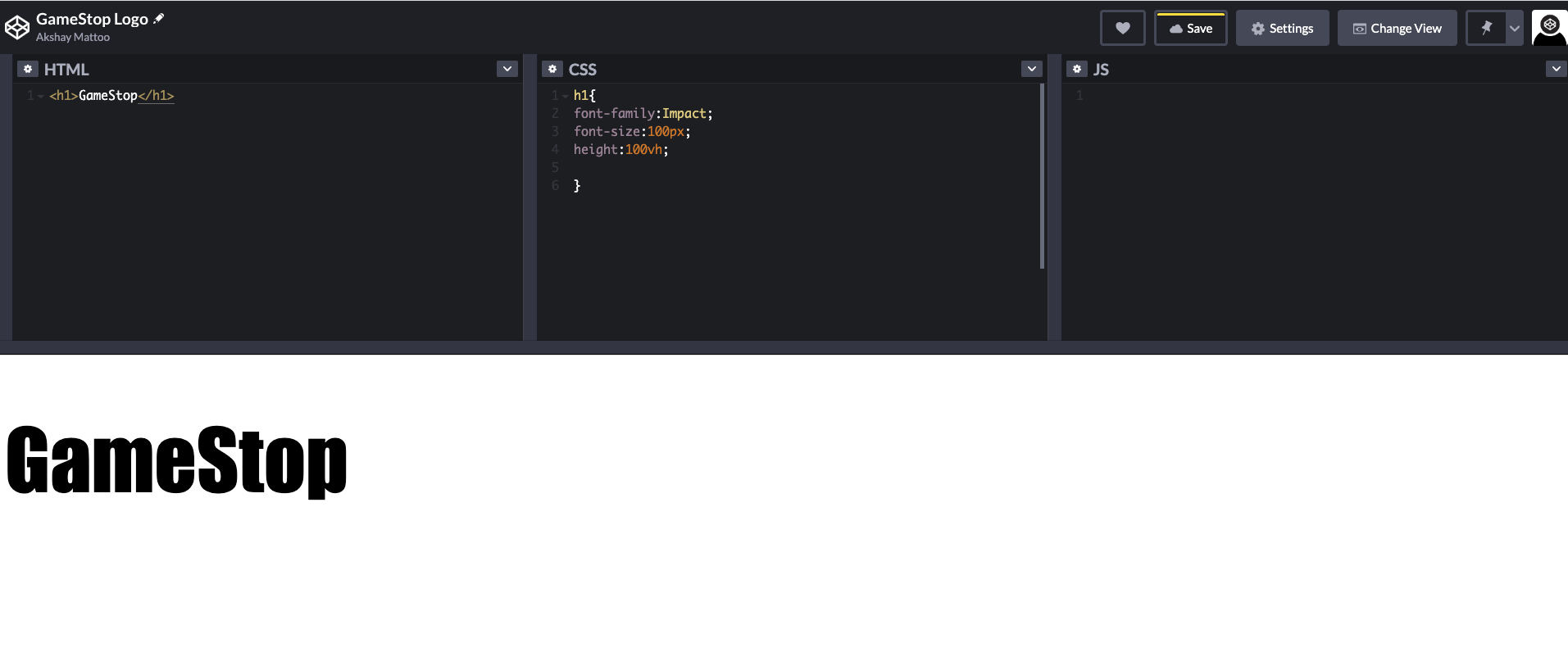
Task: Click author name Akshay Mattoo
Action: click(x=73, y=37)
